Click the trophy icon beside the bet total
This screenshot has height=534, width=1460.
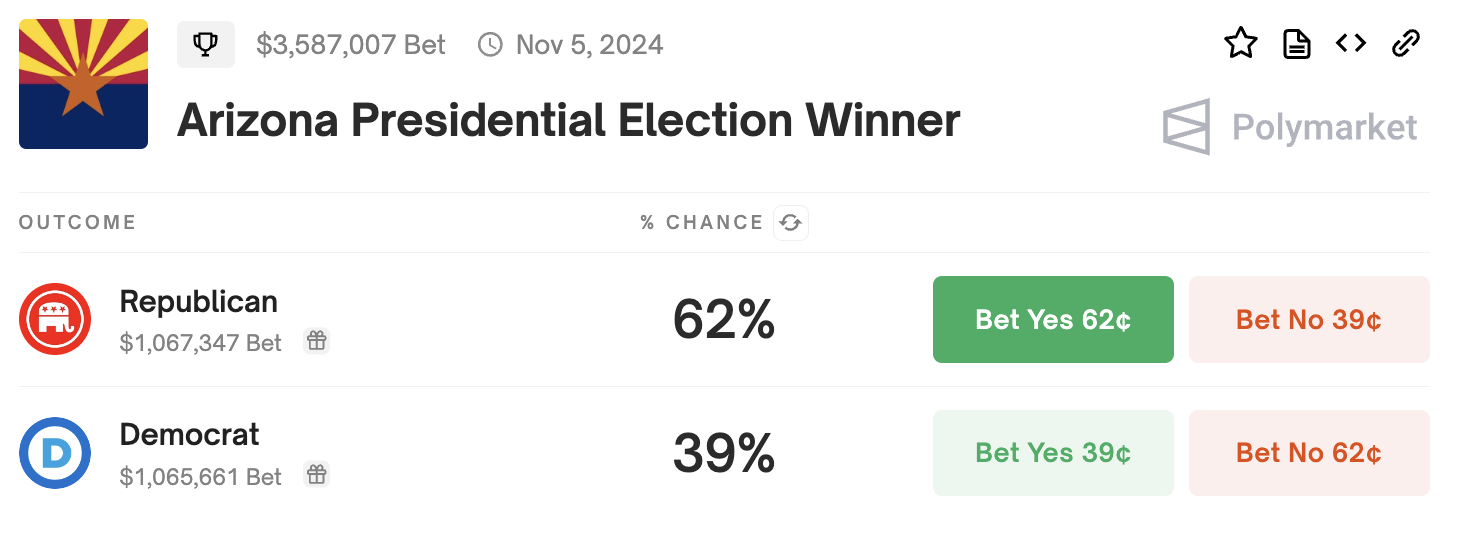[x=206, y=45]
